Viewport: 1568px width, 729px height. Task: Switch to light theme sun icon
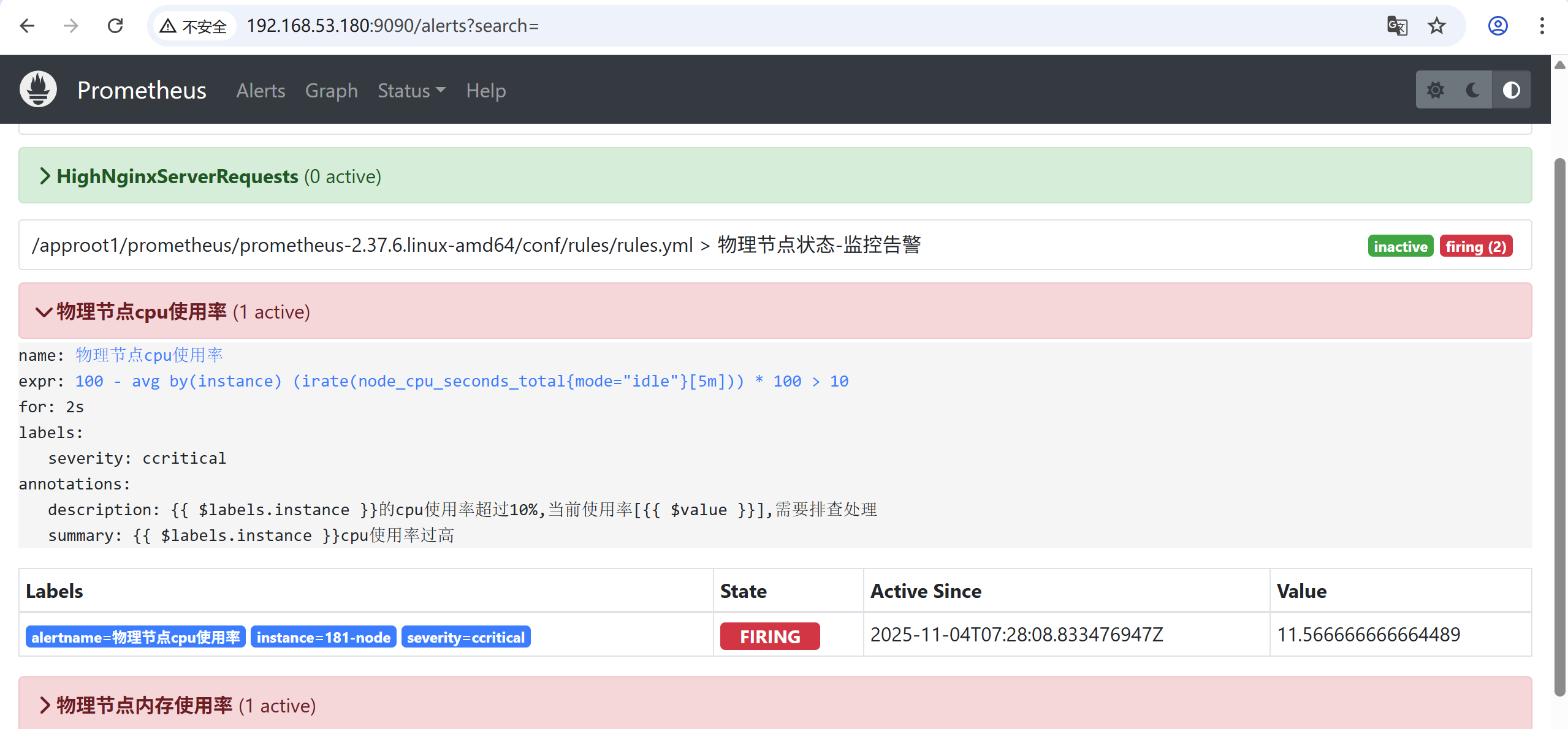click(1435, 90)
